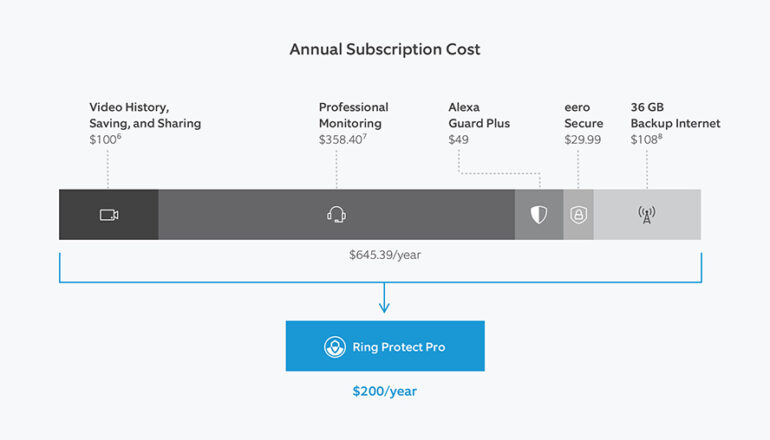
Task: Click the $29.99 eero price
Action: click(582, 140)
